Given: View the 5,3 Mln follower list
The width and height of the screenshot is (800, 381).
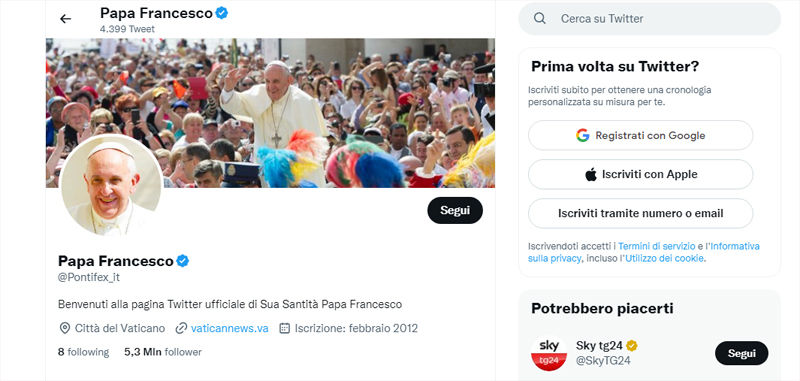Looking at the screenshot, I should [x=163, y=352].
